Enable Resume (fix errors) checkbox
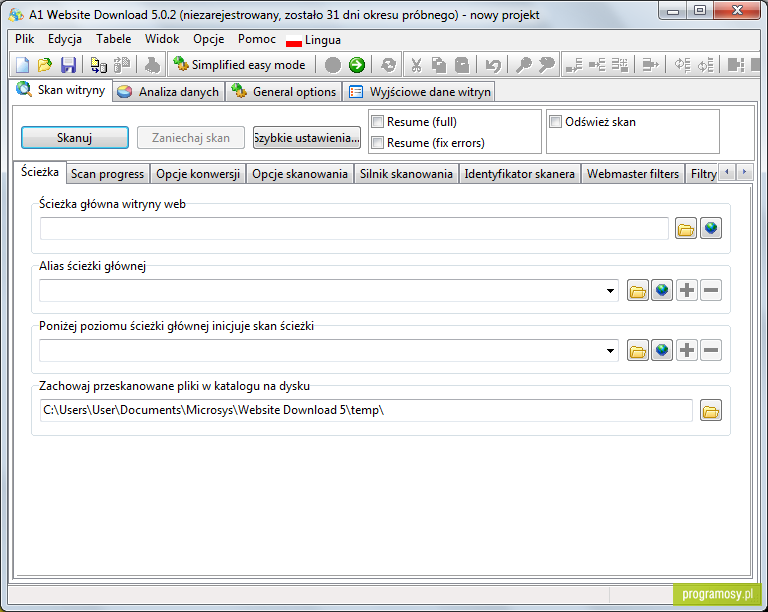 pos(377,142)
